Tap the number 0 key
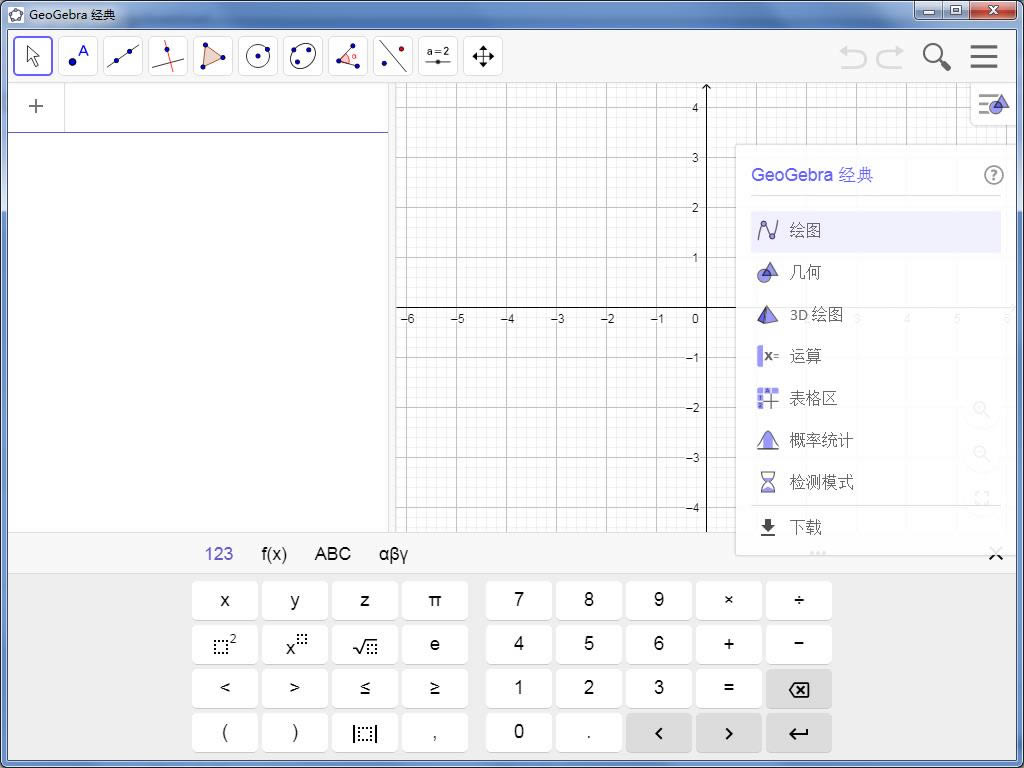 point(519,733)
